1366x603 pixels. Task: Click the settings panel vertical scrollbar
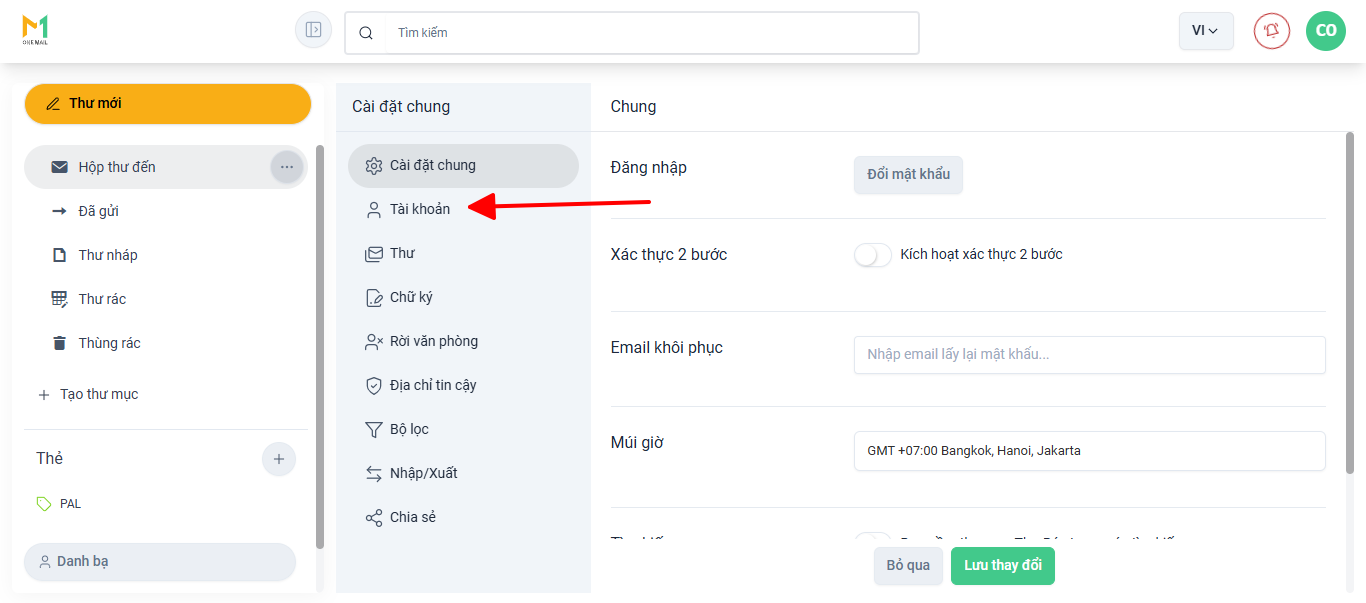point(1349,300)
